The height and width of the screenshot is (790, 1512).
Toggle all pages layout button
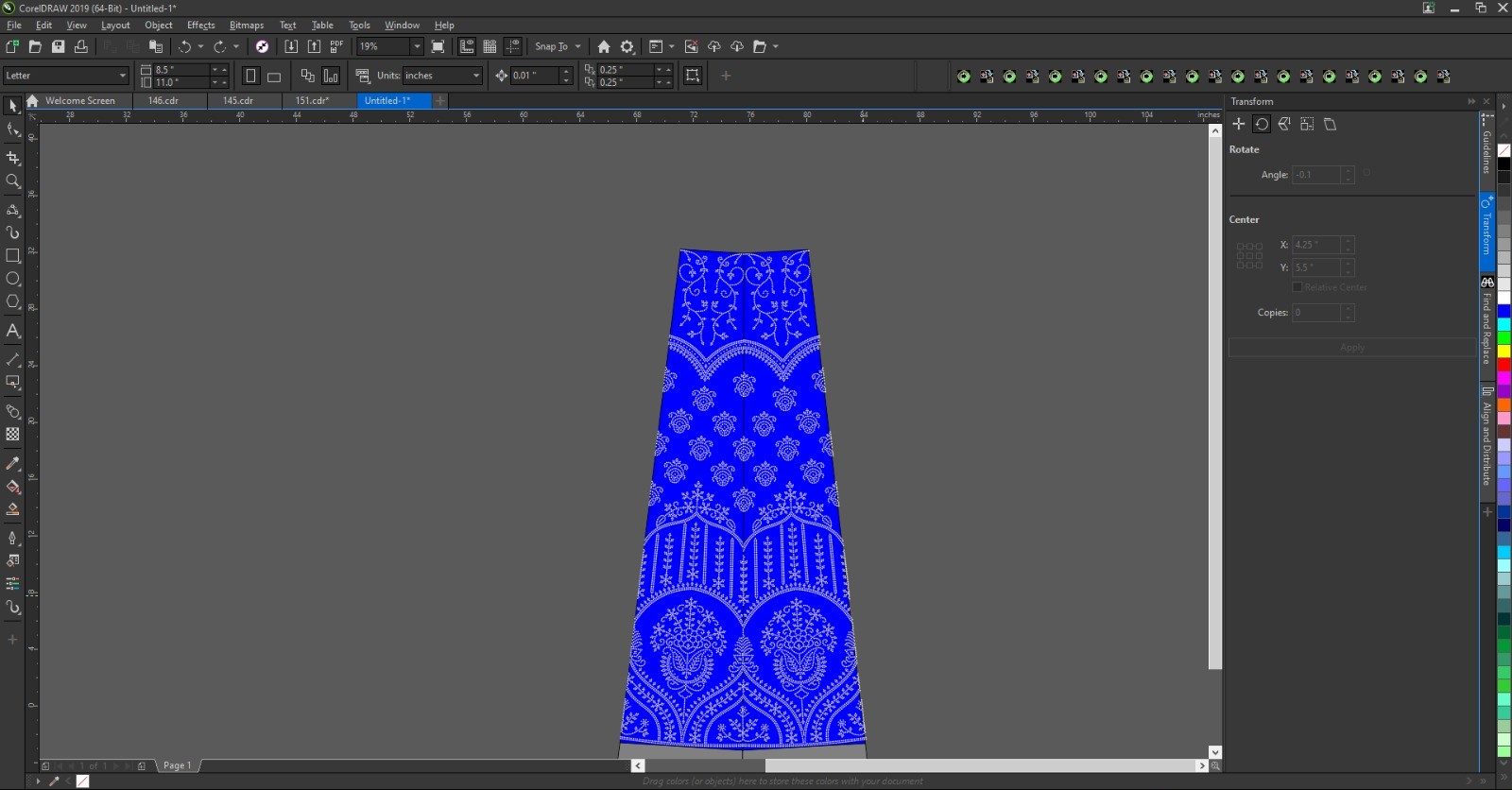[x=307, y=76]
